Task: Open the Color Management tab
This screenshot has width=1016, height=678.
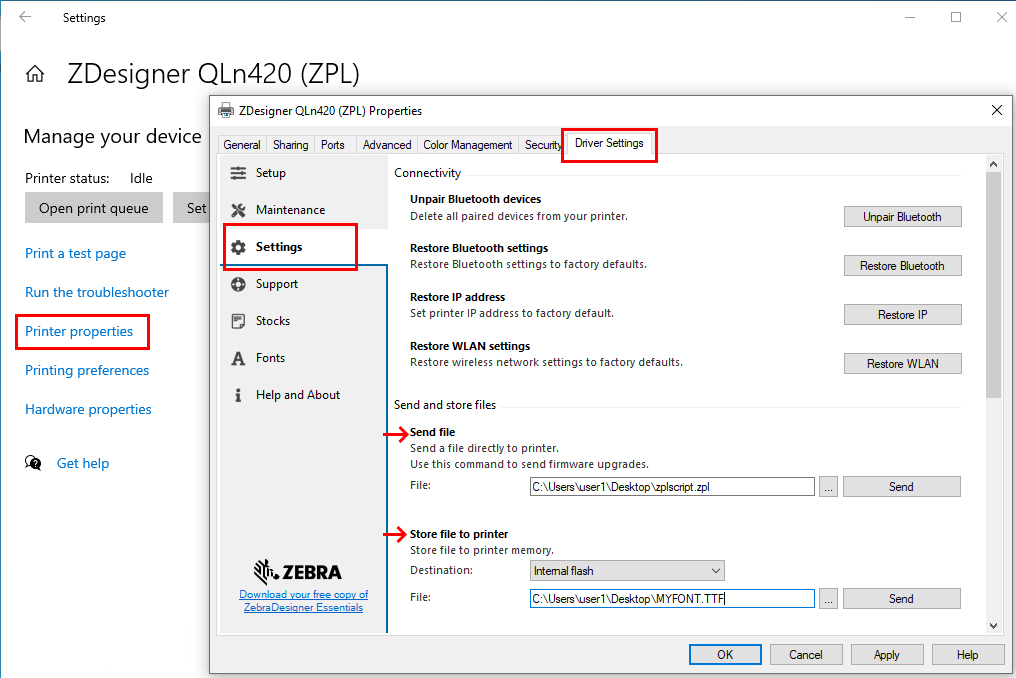Action: tap(467, 145)
